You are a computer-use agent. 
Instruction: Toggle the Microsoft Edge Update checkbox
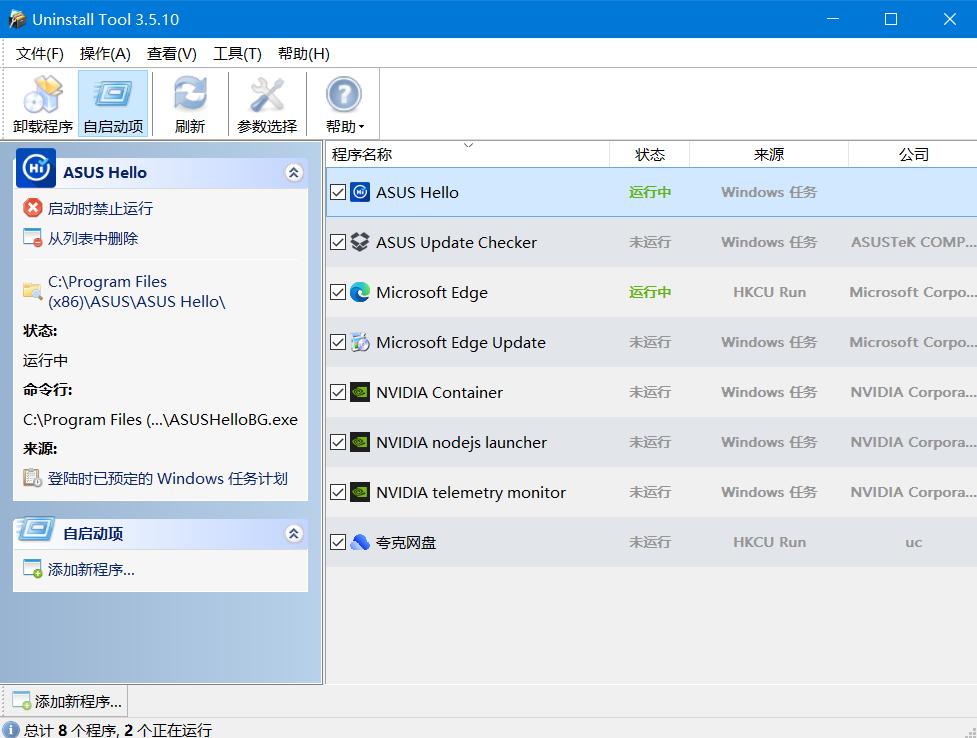(x=337, y=342)
